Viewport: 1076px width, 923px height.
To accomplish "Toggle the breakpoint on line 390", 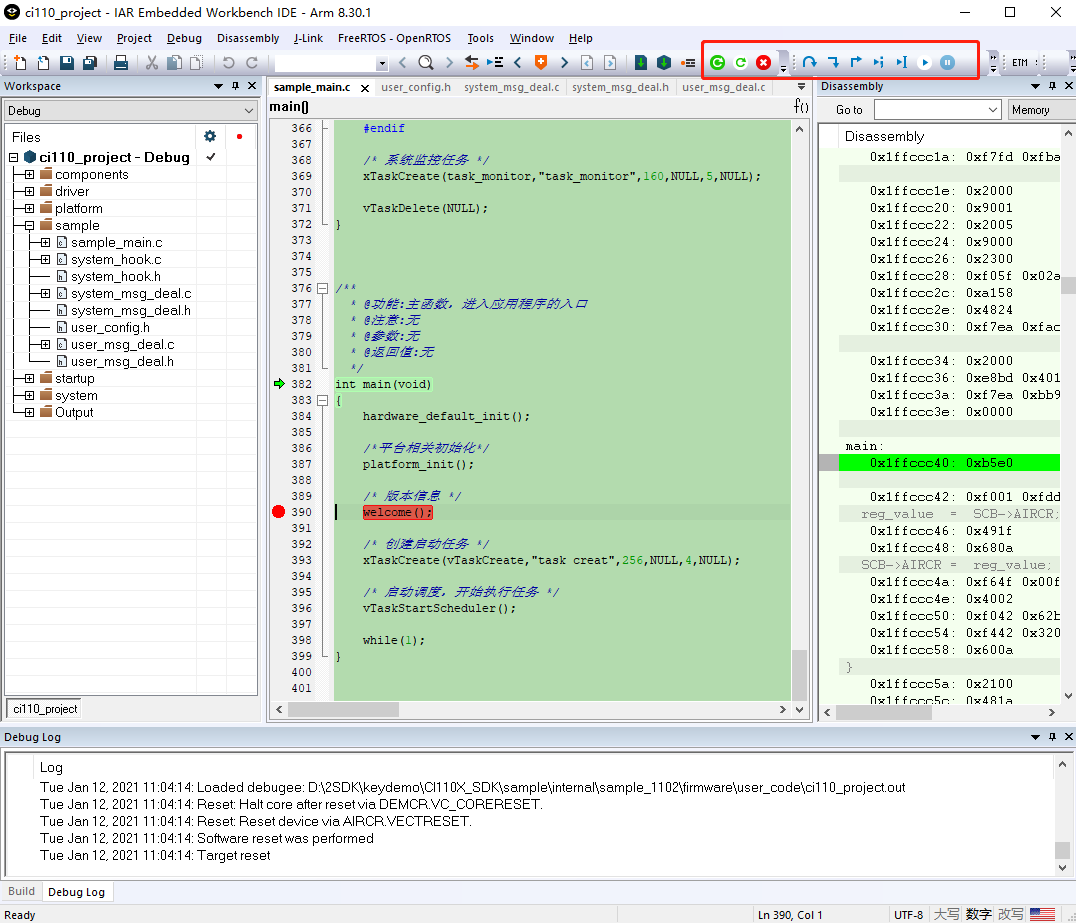I will (278, 512).
